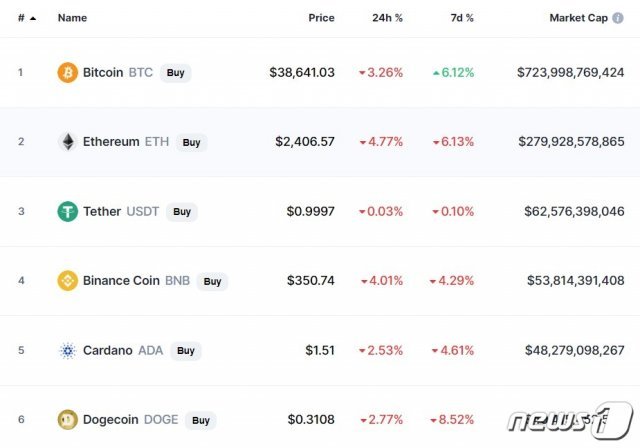
Task: Buy Binance Coin using its Buy button
Action: tap(212, 282)
